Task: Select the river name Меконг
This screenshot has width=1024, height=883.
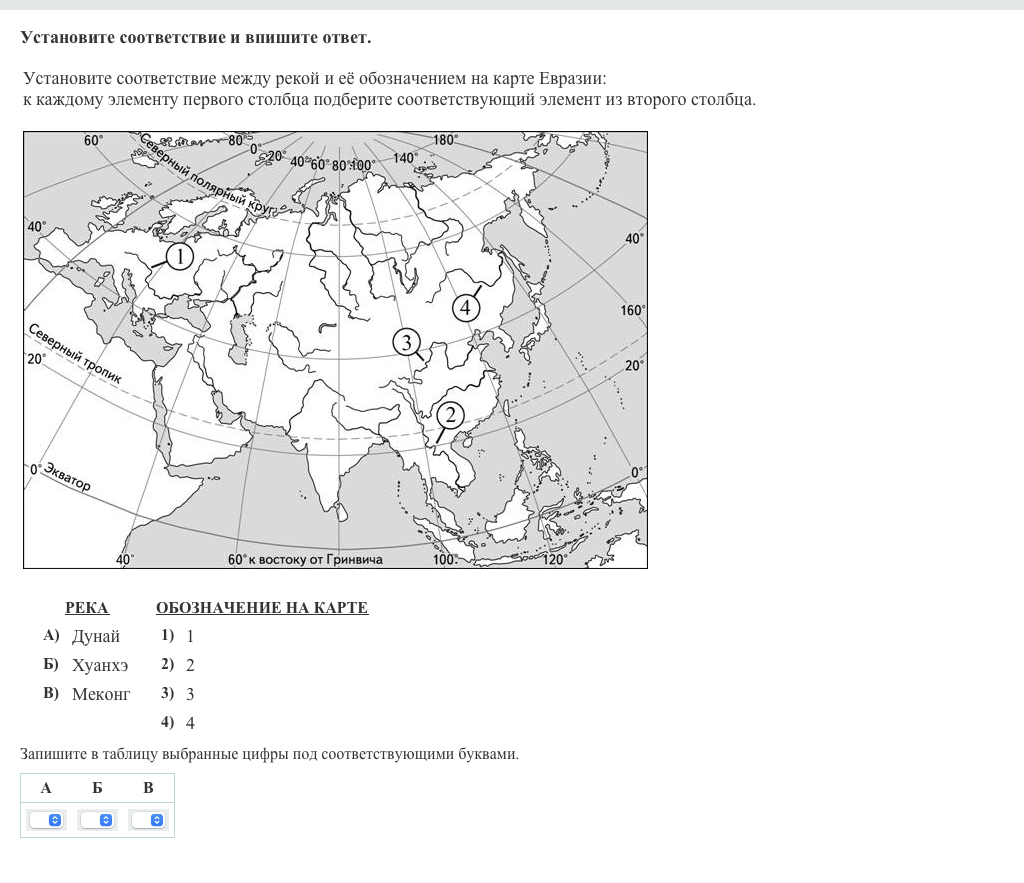Action: (101, 694)
